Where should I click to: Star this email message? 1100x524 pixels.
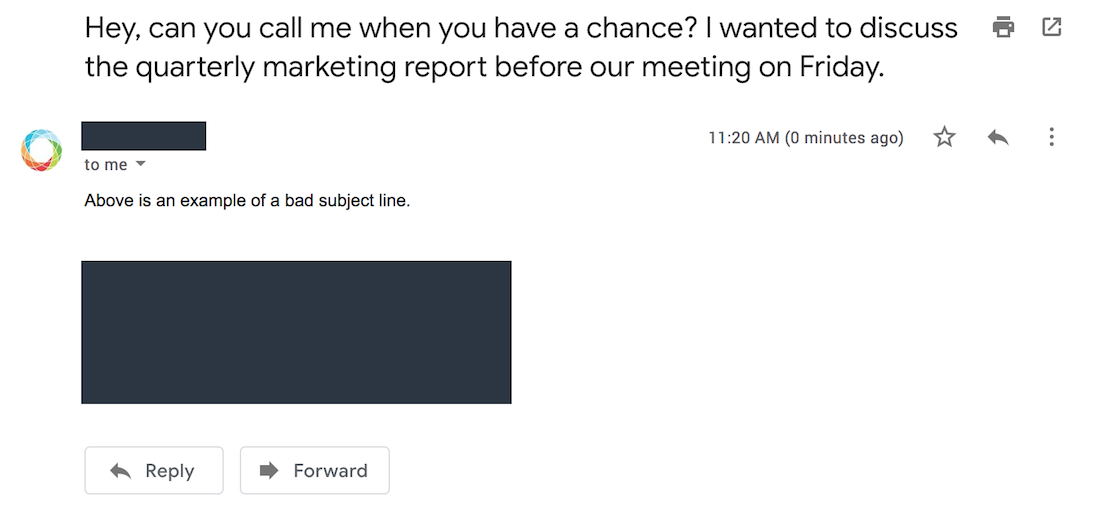click(x=944, y=137)
